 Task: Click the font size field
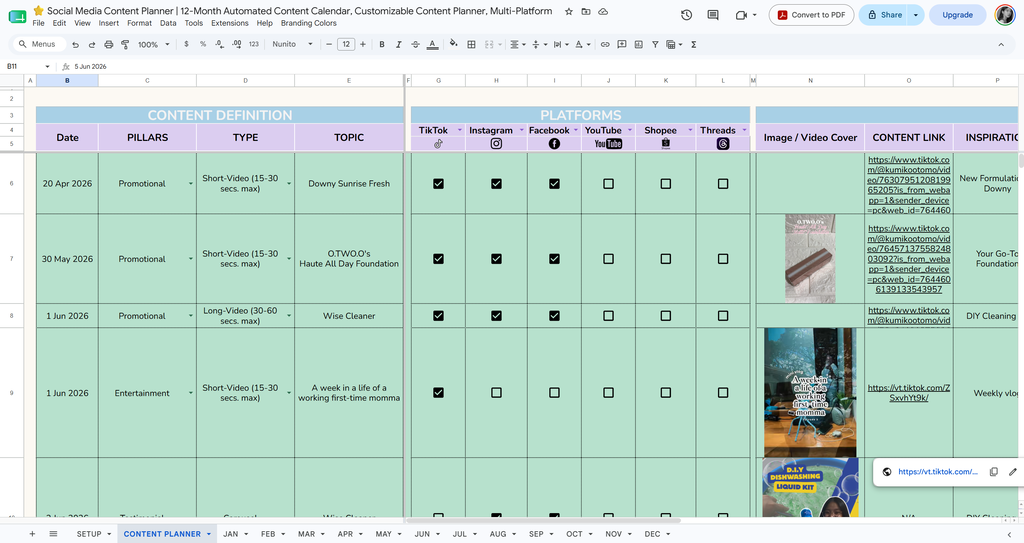[346, 44]
